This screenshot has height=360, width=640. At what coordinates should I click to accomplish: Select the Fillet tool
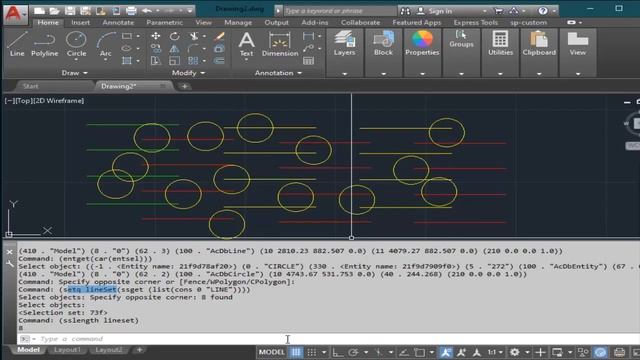pyautogui.click(x=193, y=49)
